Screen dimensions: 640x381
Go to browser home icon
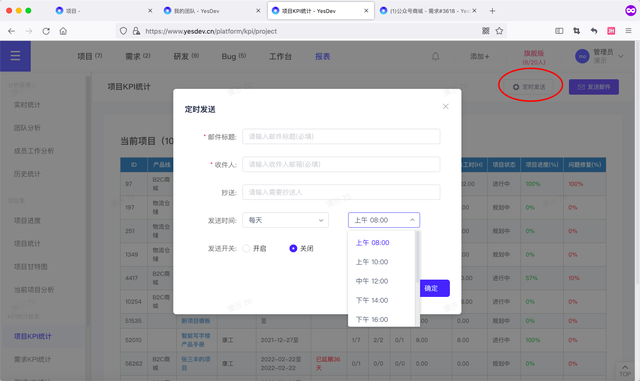[63, 31]
